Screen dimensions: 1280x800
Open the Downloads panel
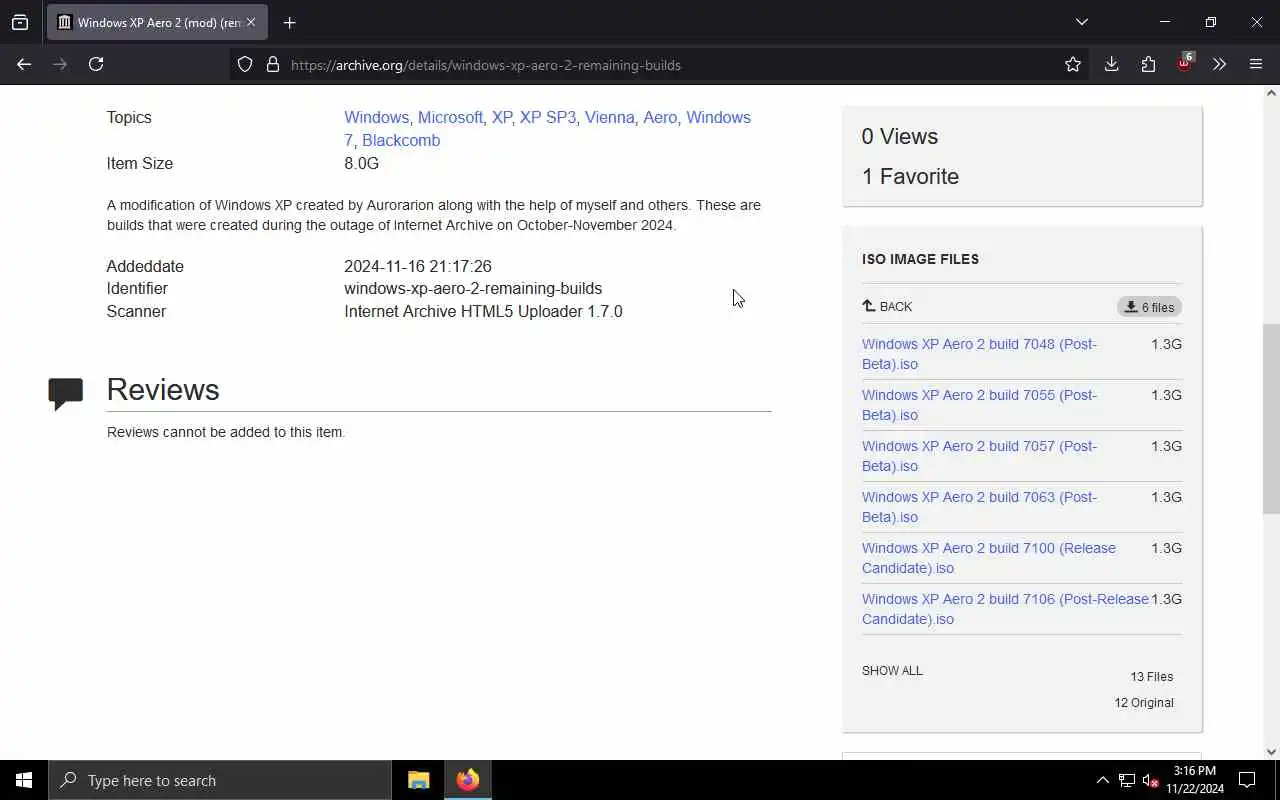coord(1111,64)
